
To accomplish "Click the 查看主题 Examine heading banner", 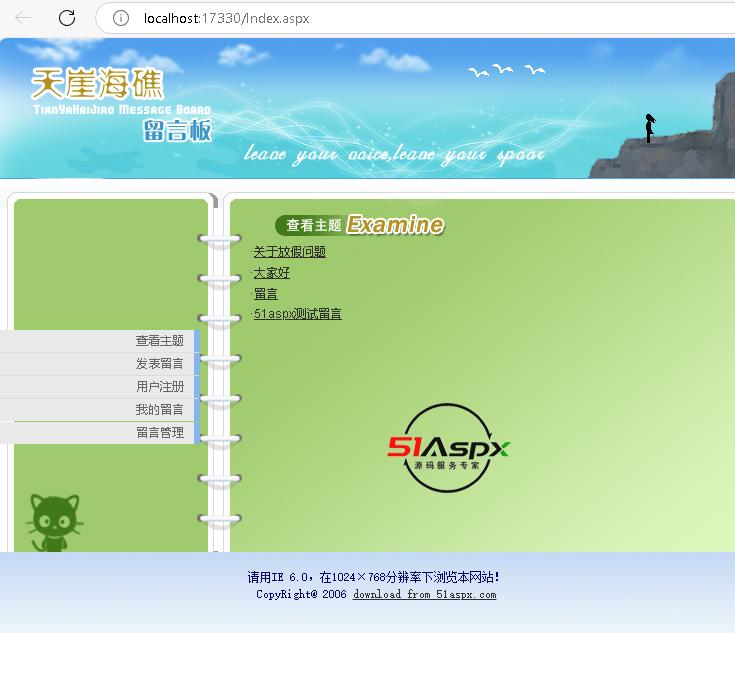I will 360,225.
